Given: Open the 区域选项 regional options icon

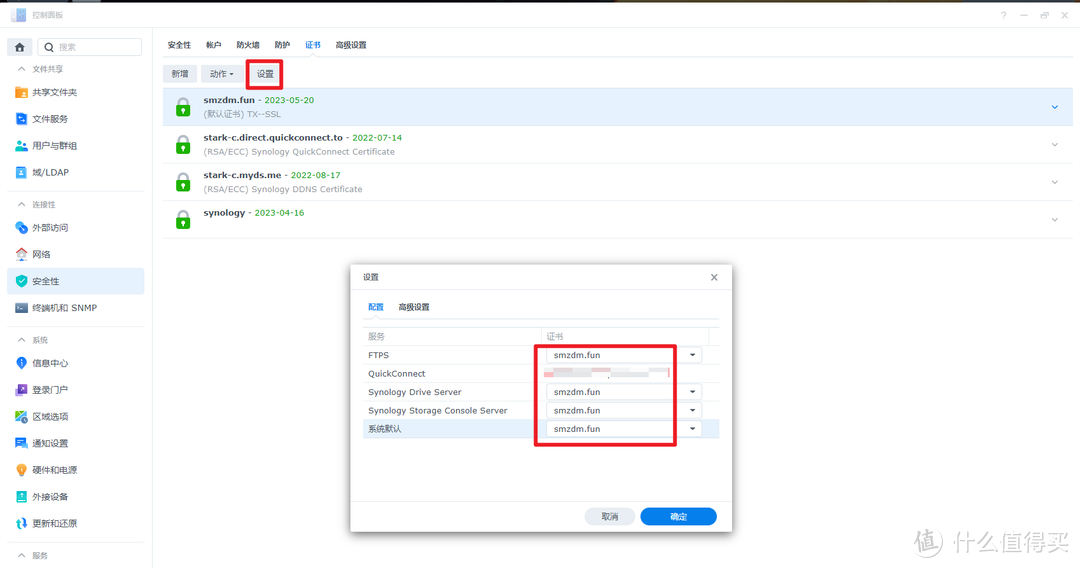Looking at the screenshot, I should 21,417.
